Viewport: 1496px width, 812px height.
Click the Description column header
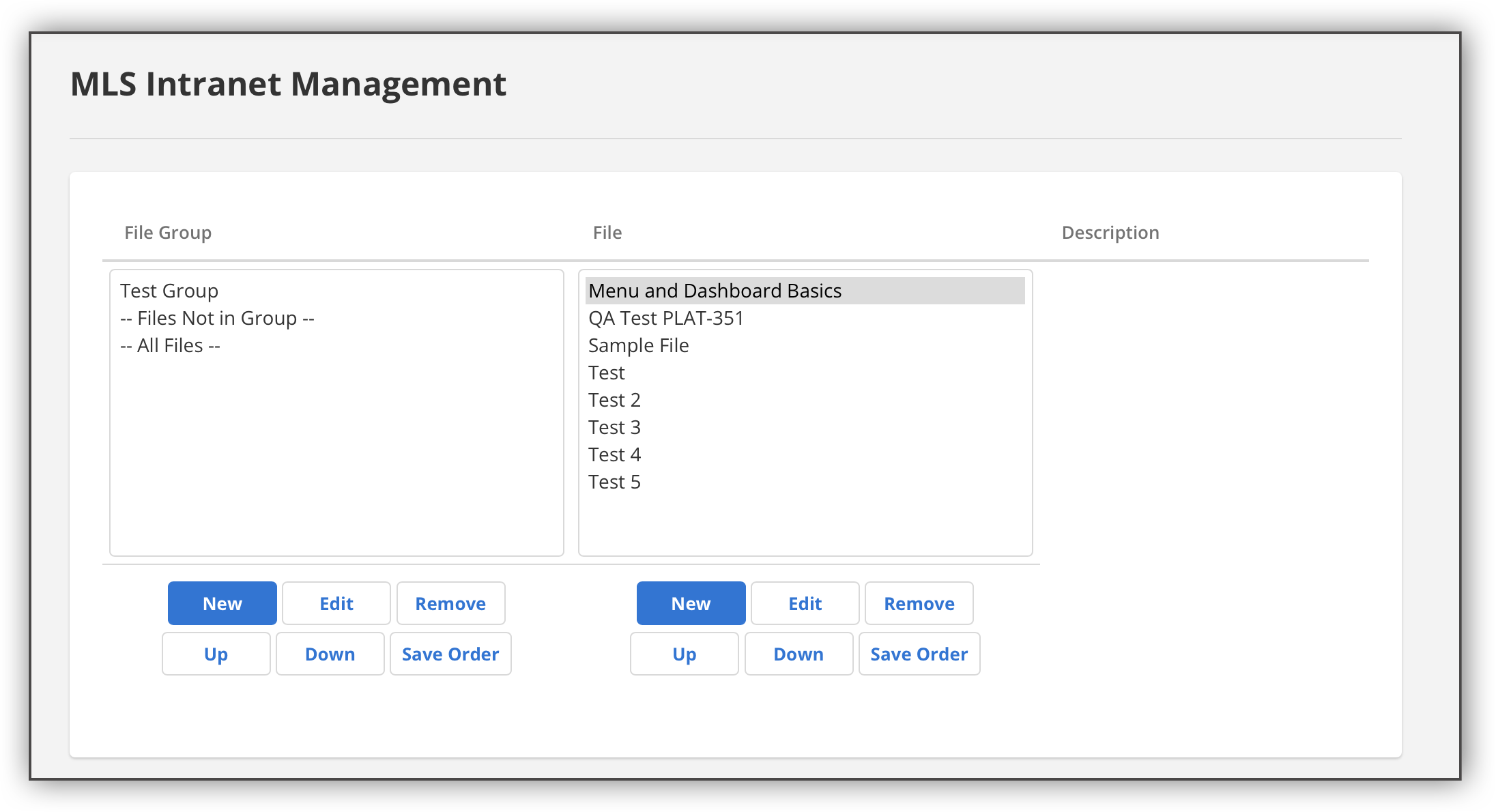coord(1110,233)
